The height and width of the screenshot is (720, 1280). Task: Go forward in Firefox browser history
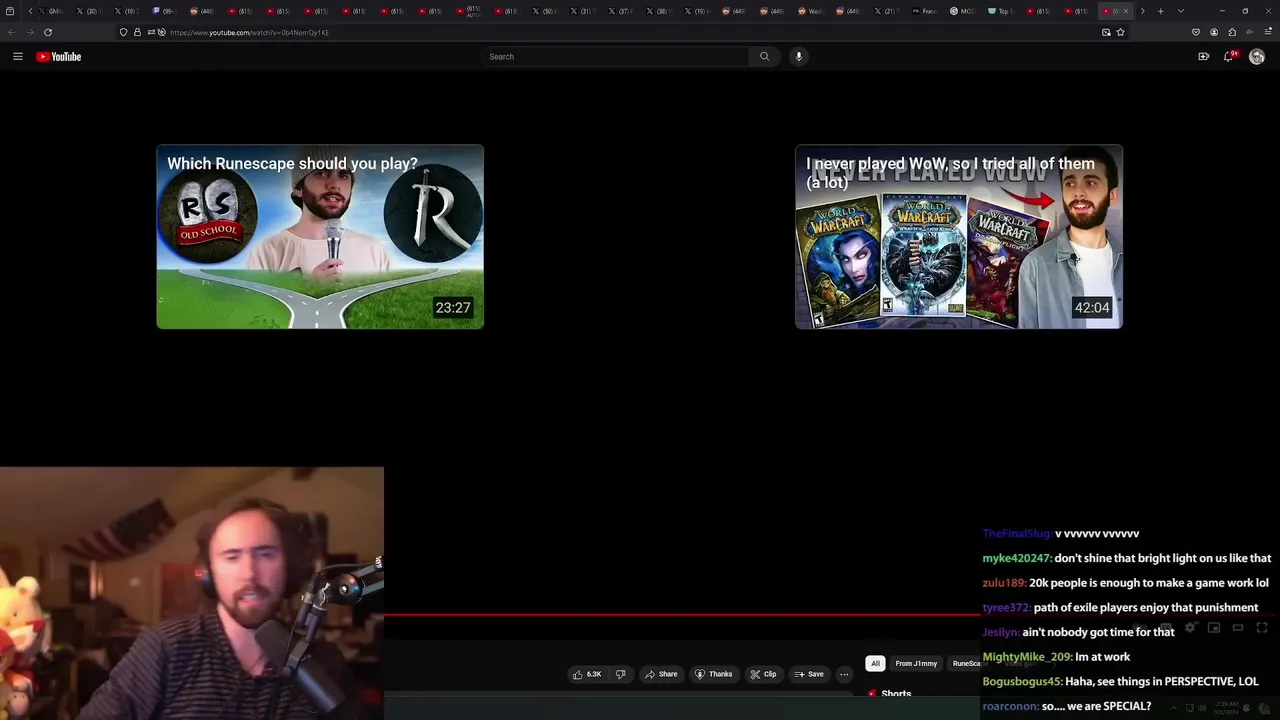click(x=30, y=32)
